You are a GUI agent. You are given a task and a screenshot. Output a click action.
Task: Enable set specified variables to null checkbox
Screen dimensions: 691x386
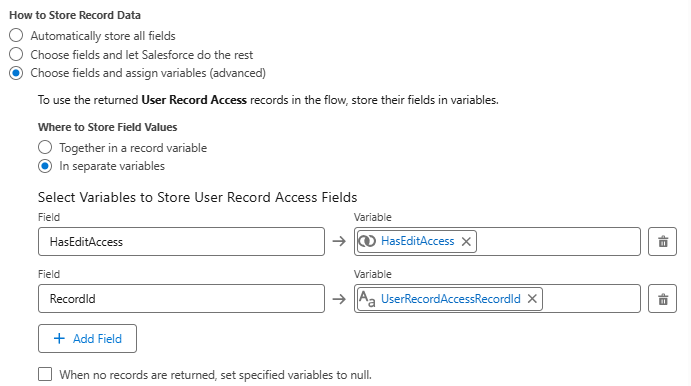[x=45, y=374]
